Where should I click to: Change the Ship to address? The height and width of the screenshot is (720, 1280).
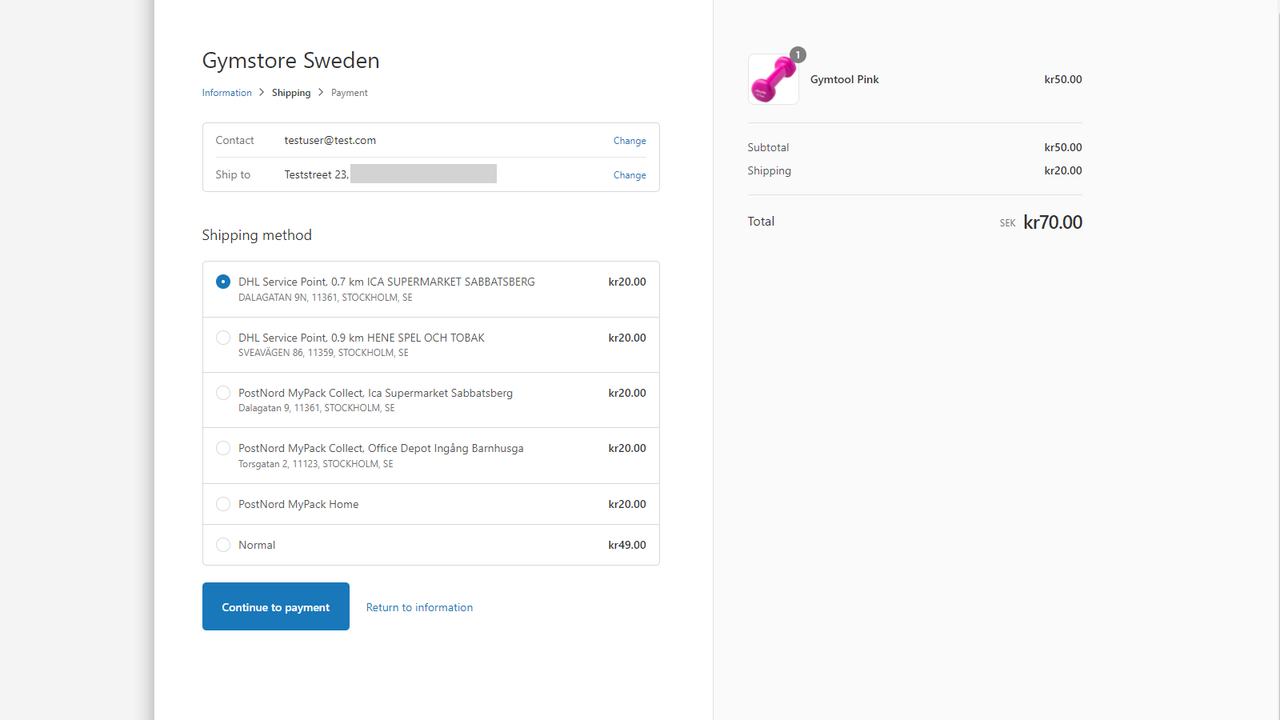(x=629, y=175)
